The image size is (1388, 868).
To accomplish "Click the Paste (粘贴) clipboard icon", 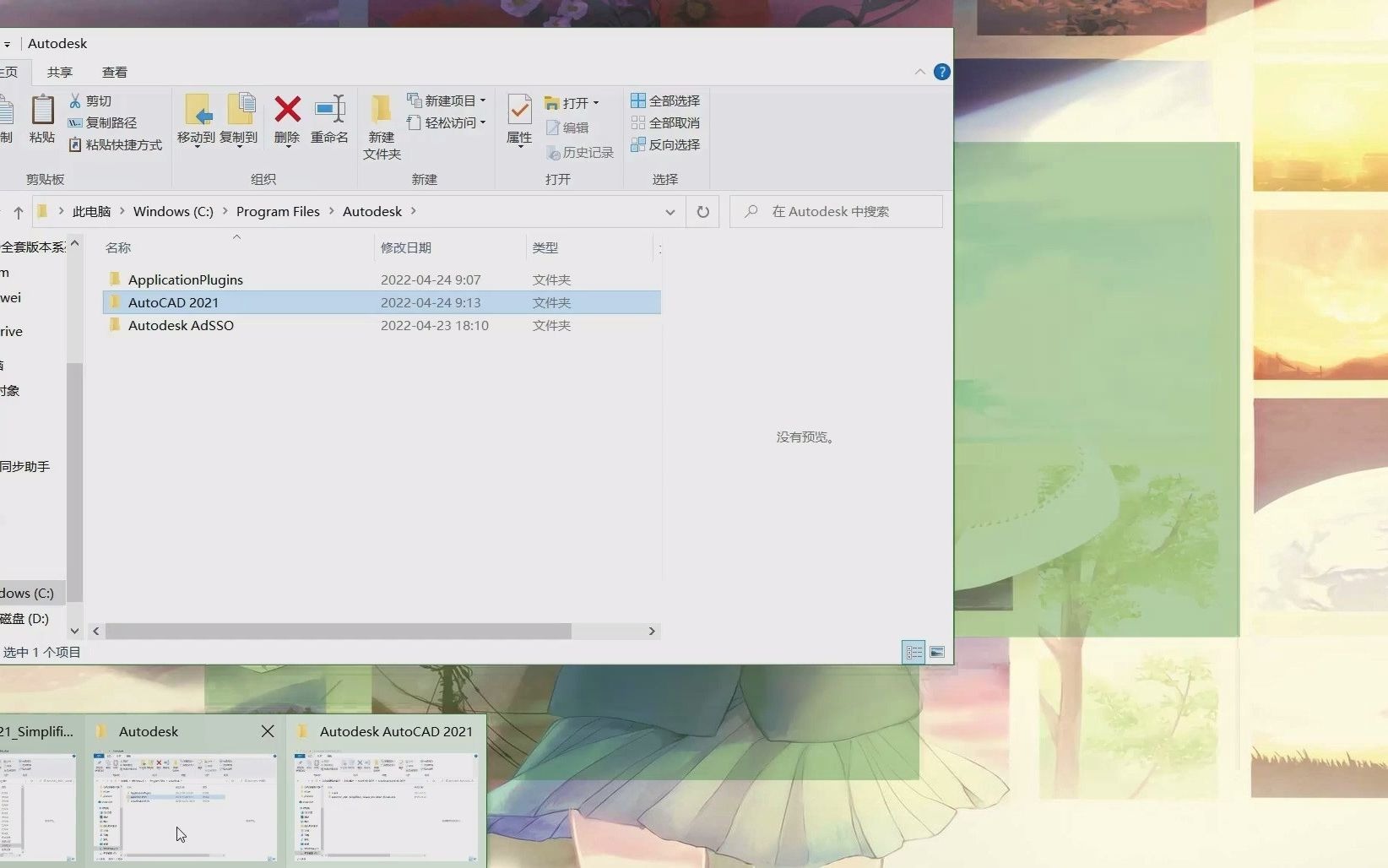I will 42,111.
